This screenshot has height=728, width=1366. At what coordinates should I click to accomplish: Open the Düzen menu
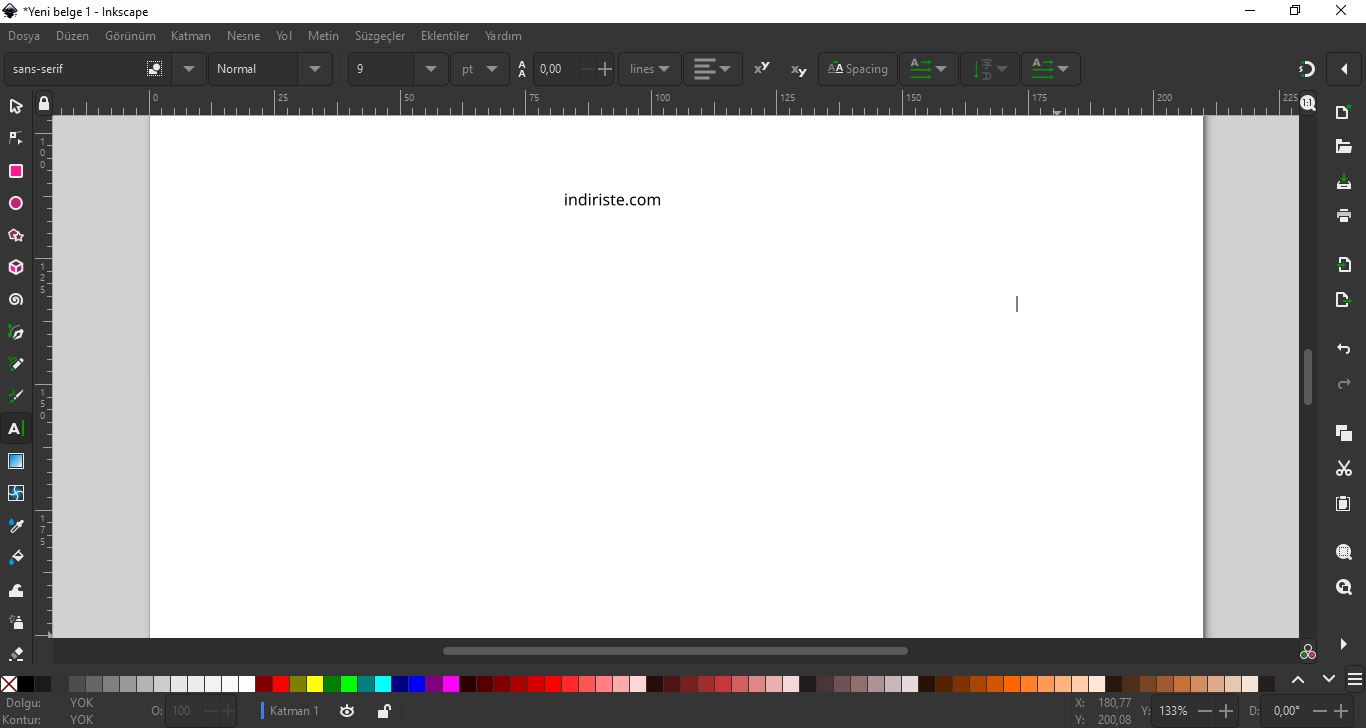(72, 36)
